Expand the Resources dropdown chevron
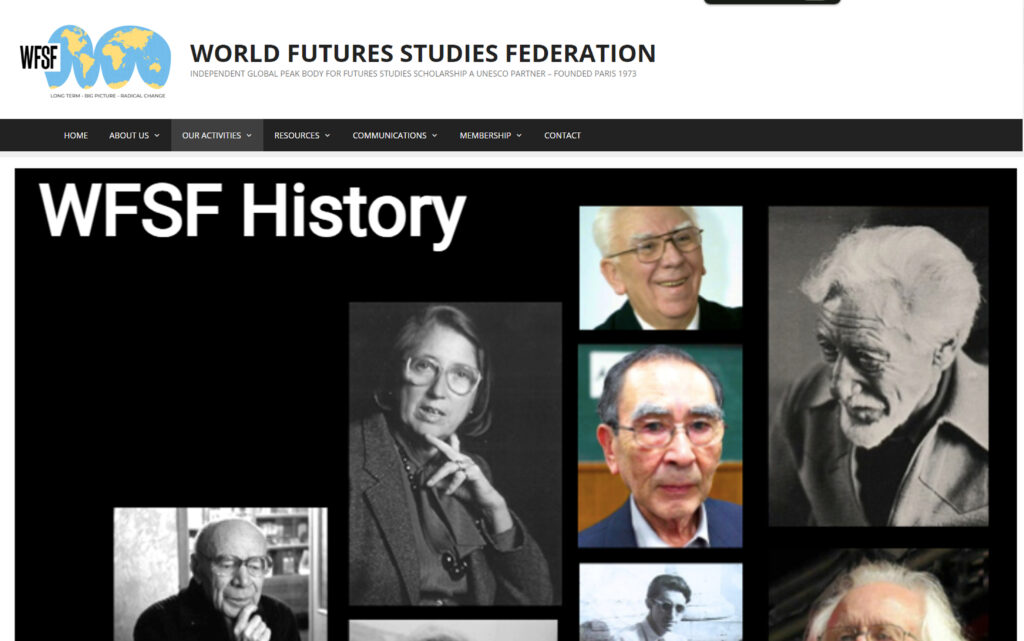This screenshot has width=1024, height=641. (x=327, y=136)
